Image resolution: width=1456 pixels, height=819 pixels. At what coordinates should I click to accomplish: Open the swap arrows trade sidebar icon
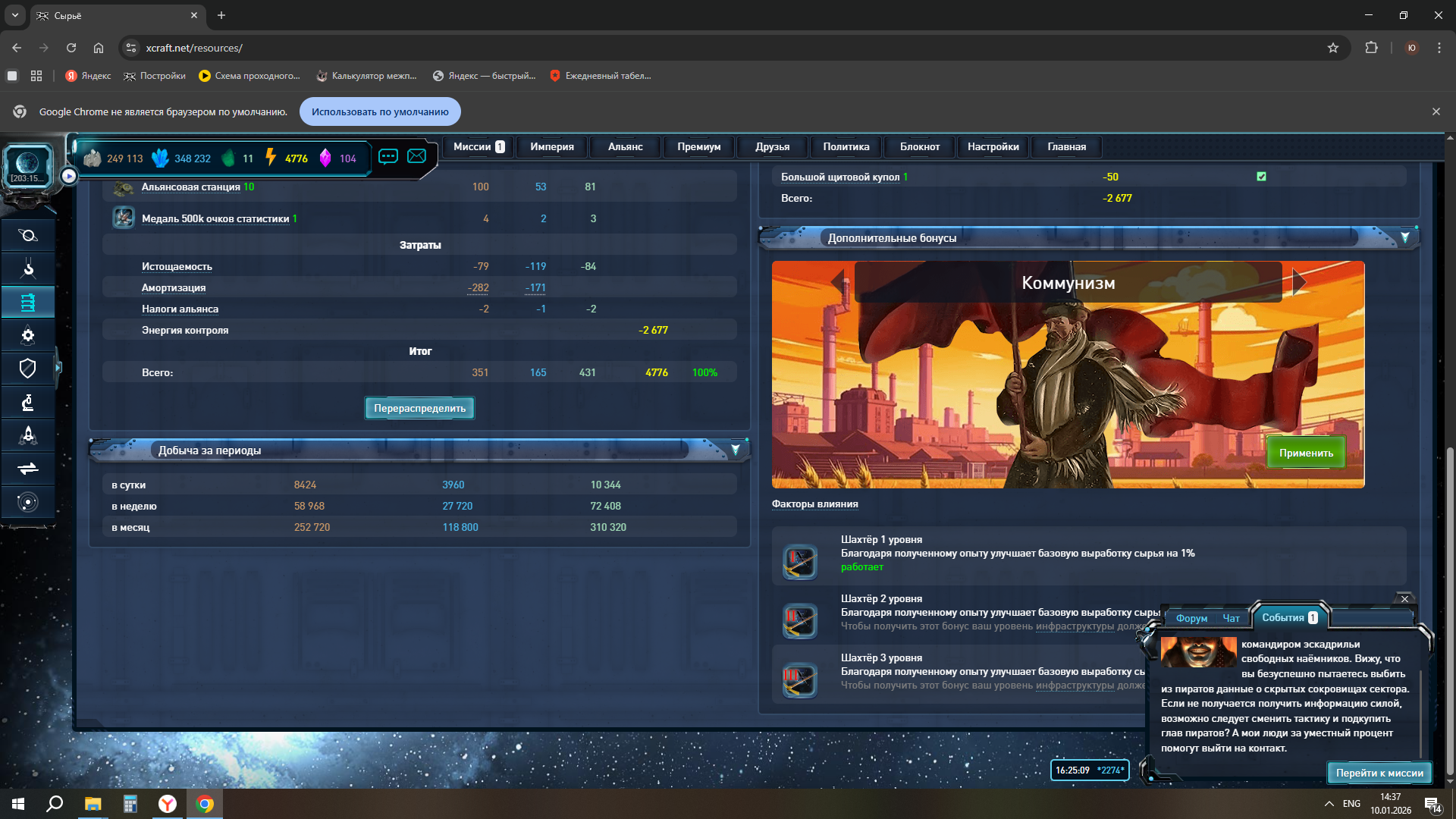pos(28,469)
